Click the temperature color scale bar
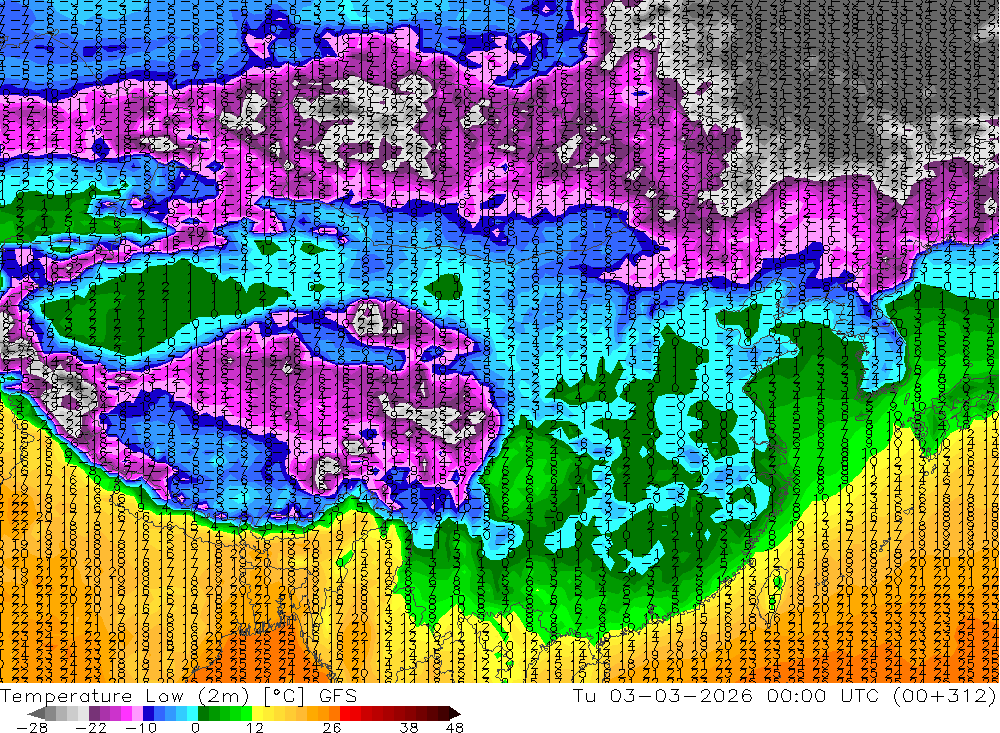 [x=245, y=713]
